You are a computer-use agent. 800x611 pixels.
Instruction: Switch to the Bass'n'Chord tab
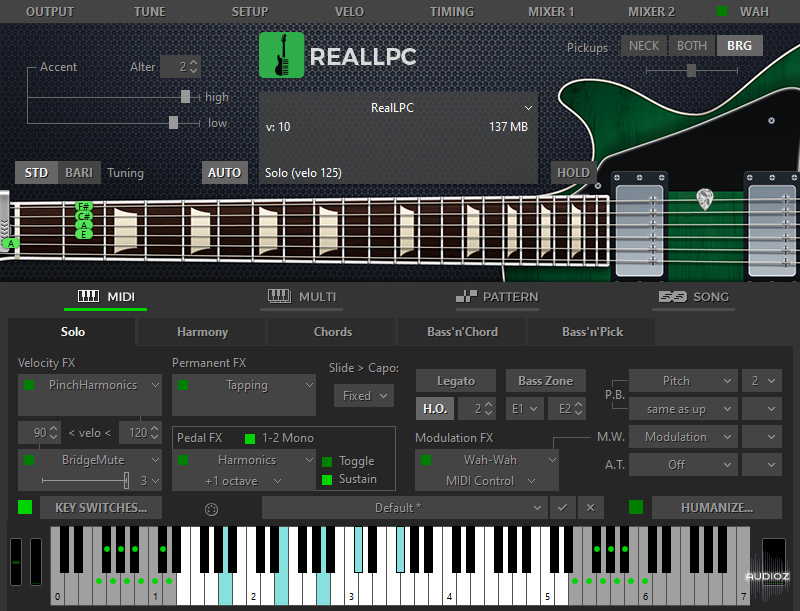462,332
